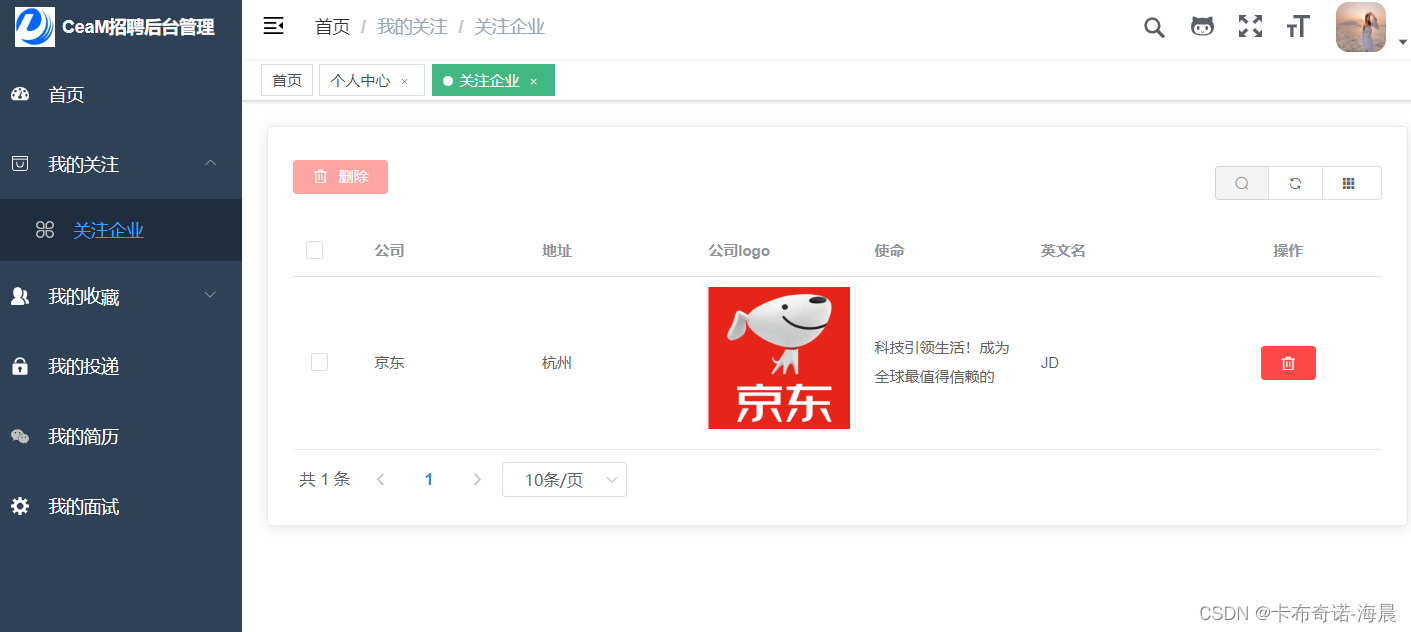Click the gear icon beside 我的面试
This screenshot has width=1411, height=632.
click(x=20, y=506)
